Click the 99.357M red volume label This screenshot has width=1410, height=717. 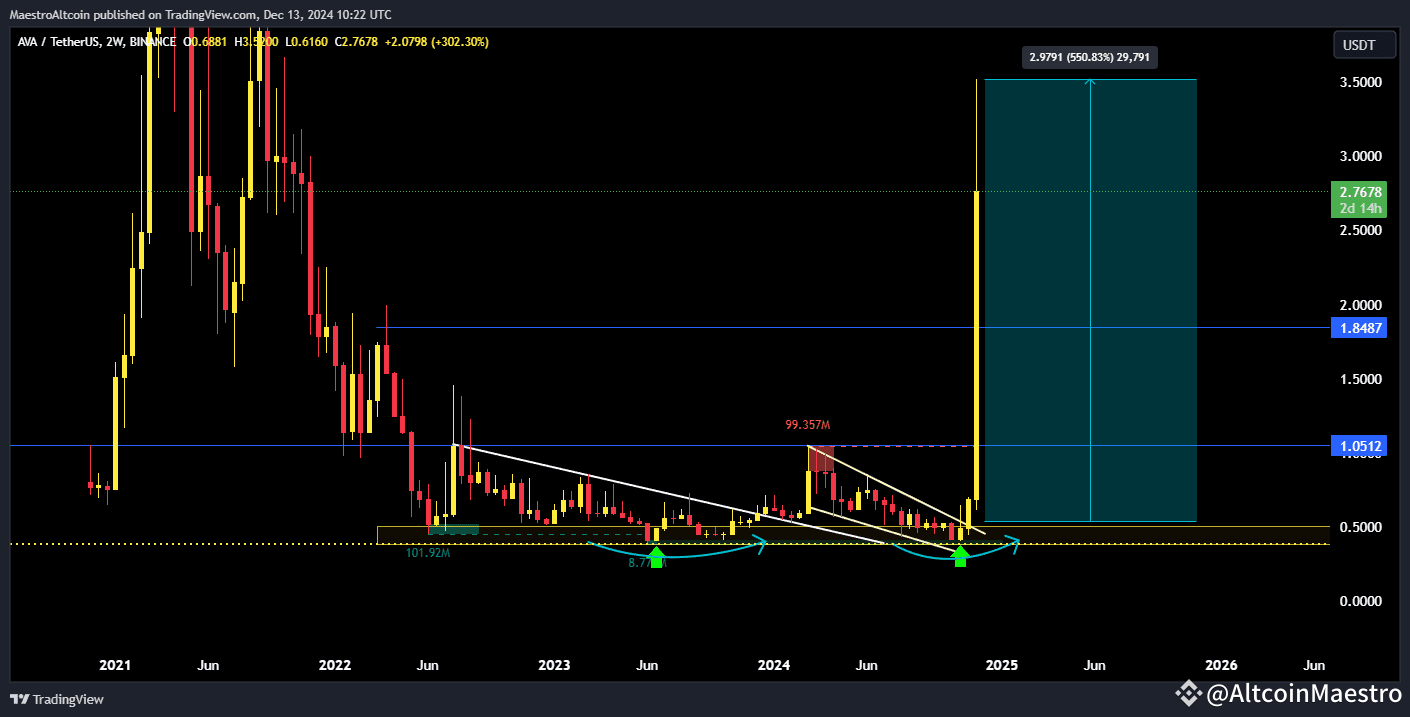click(x=809, y=425)
